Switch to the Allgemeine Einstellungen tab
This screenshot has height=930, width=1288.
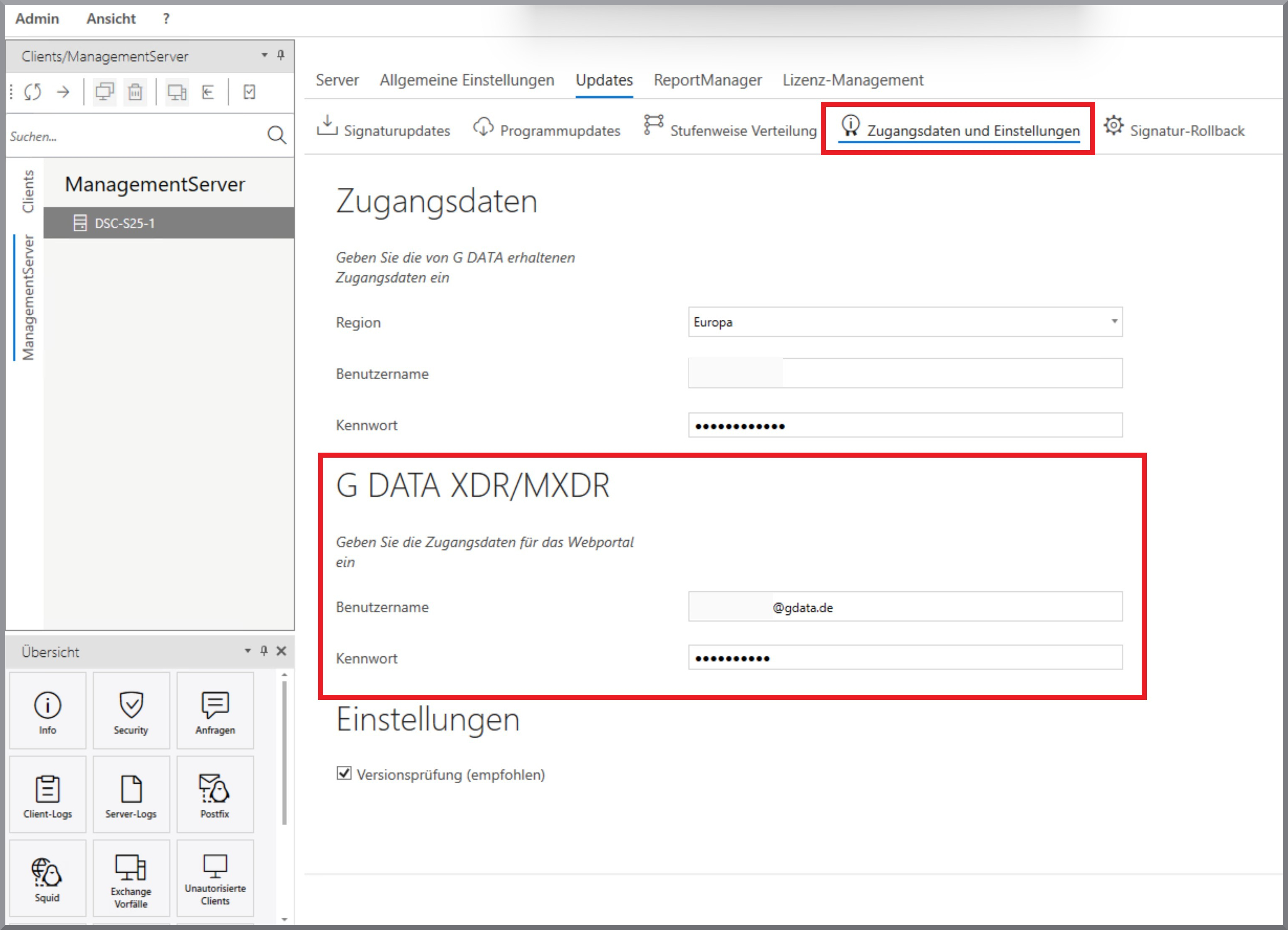[x=467, y=80]
